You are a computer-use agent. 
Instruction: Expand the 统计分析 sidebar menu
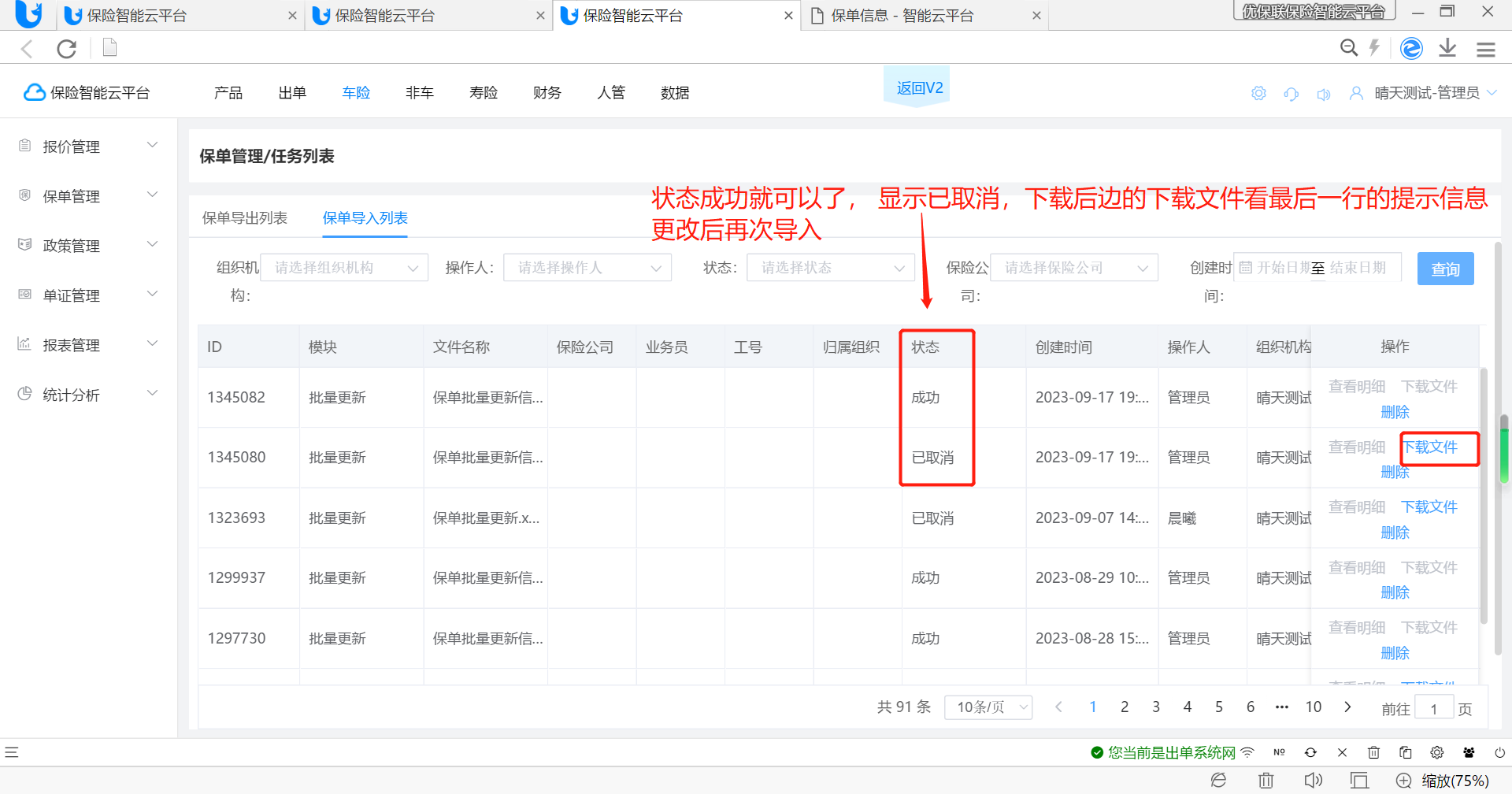88,395
